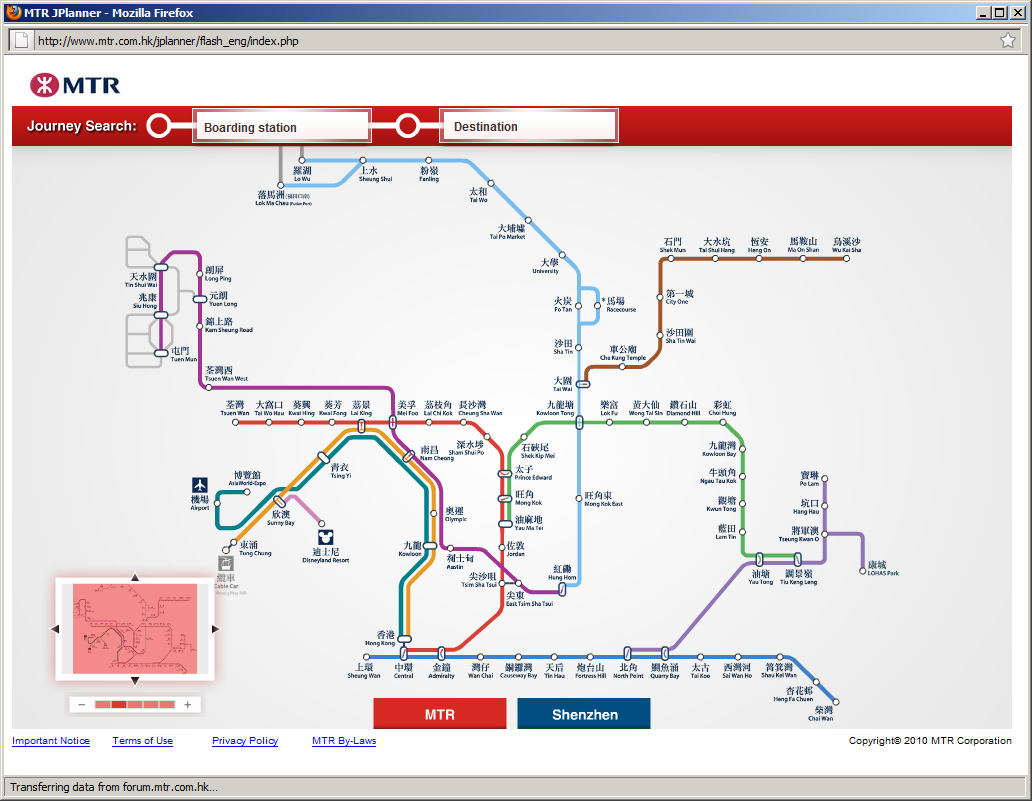Select the Sunny Bay interchange marker
Viewport: 1032px width, 801px height.
point(279,501)
